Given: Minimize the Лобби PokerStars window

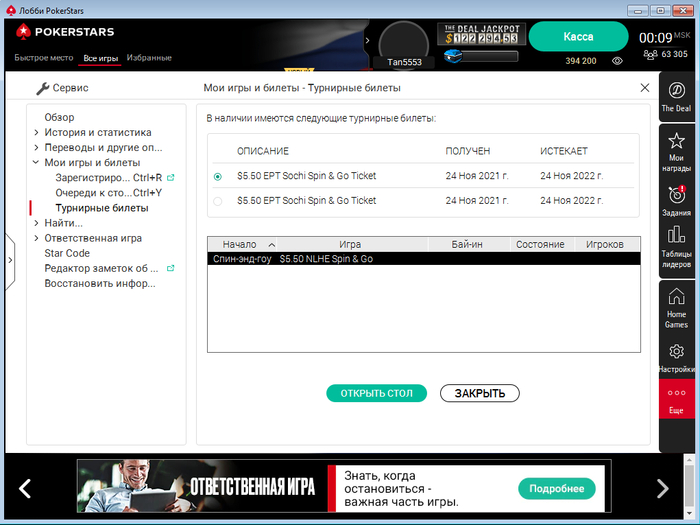Looking at the screenshot, I should [x=638, y=10].
